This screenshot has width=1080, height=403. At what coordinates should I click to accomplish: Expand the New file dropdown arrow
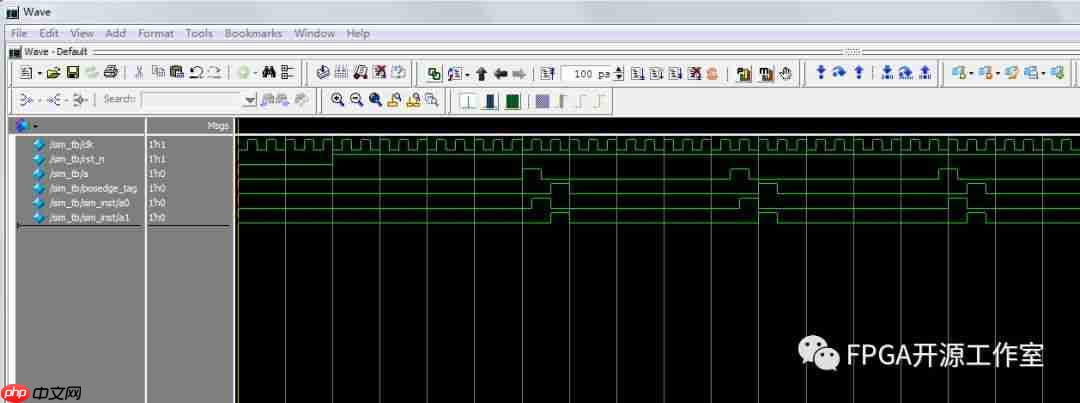point(39,73)
